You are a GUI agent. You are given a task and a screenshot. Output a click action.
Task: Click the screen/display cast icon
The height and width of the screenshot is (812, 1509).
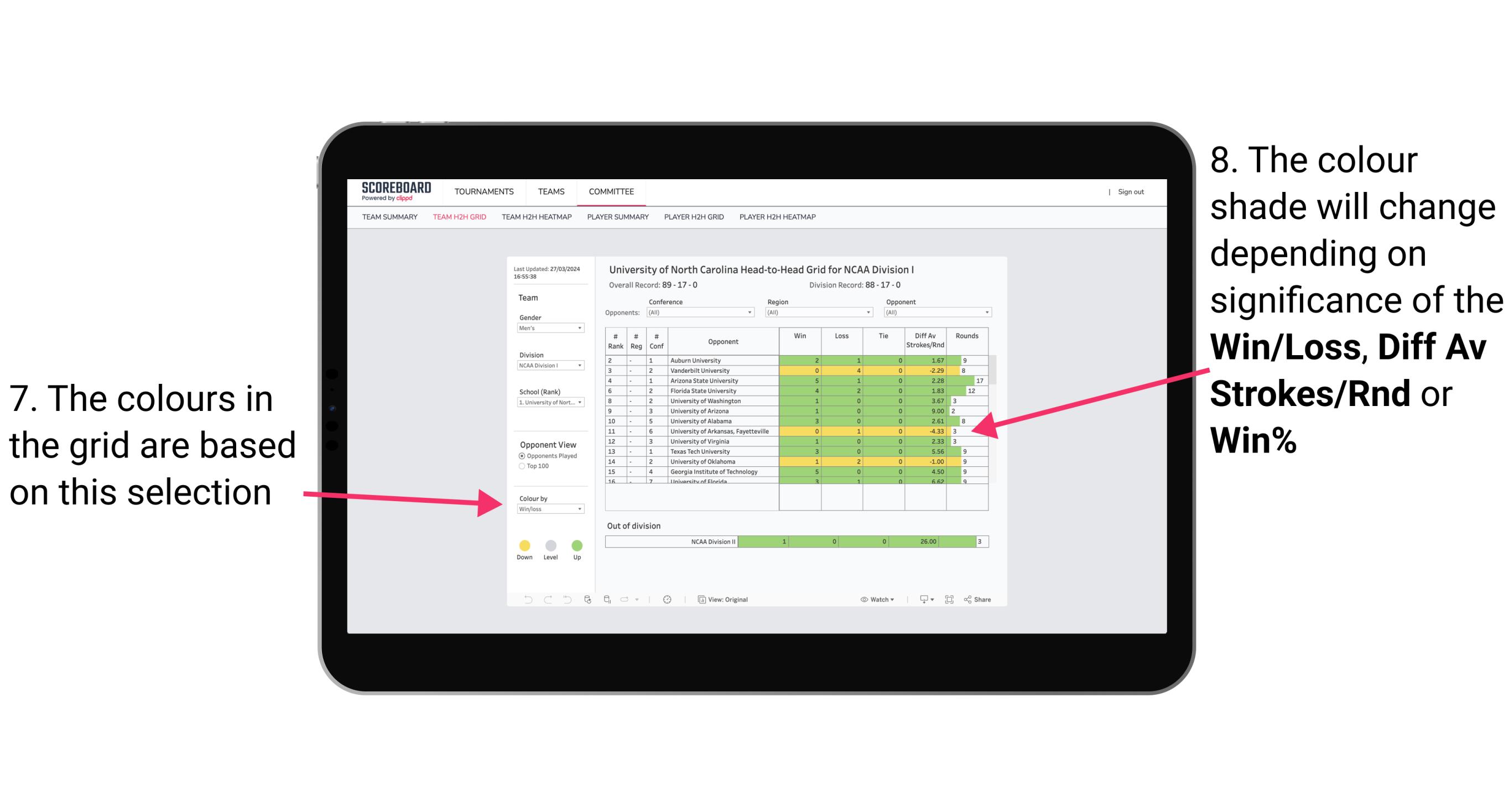coord(921,598)
